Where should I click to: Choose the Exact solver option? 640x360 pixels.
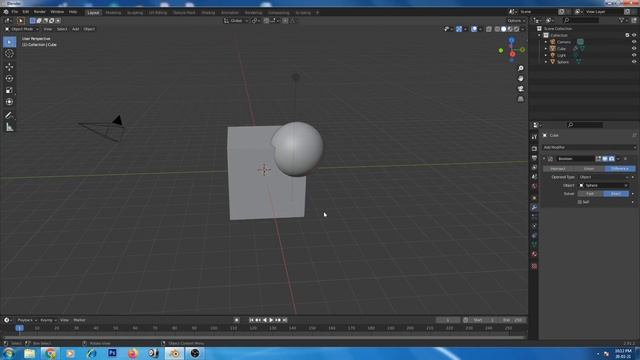[616, 193]
